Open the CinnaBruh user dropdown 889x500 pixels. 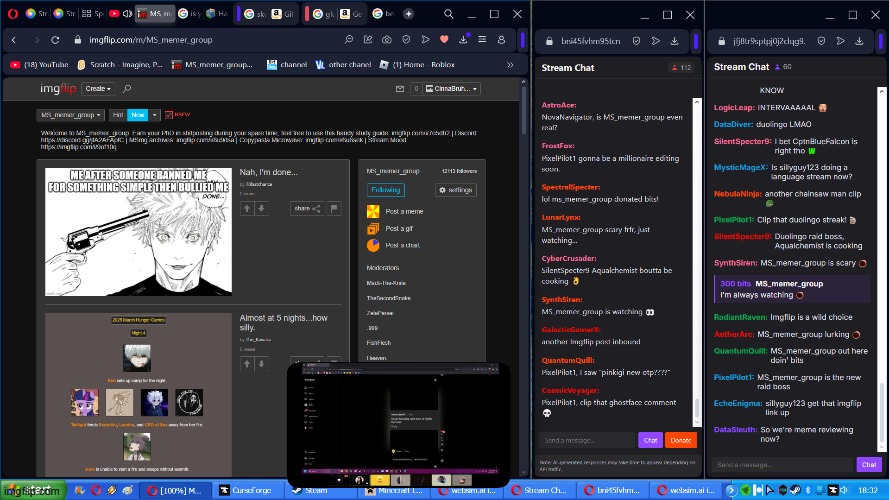(452, 88)
